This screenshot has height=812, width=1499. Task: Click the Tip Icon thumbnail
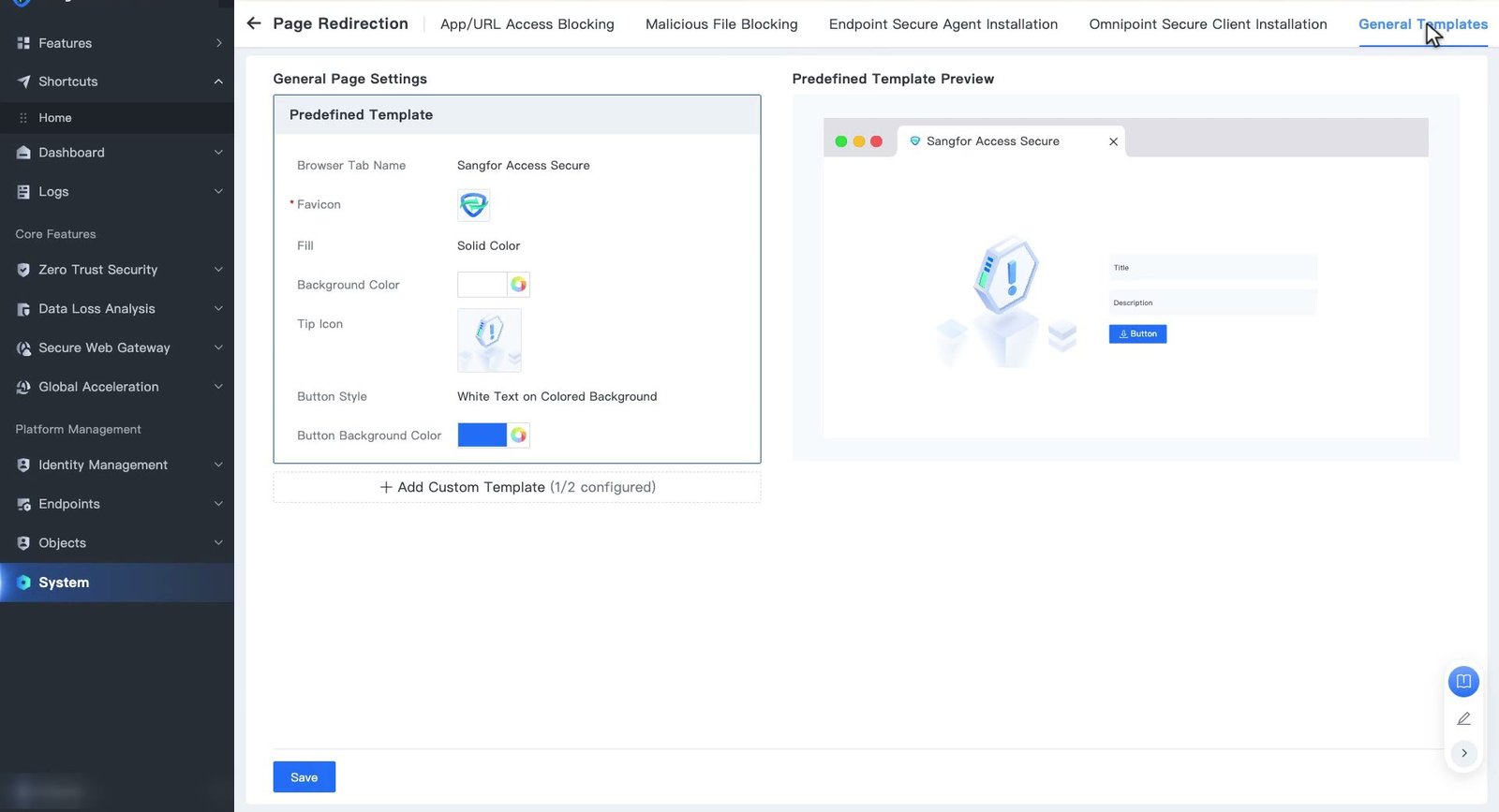click(x=489, y=341)
